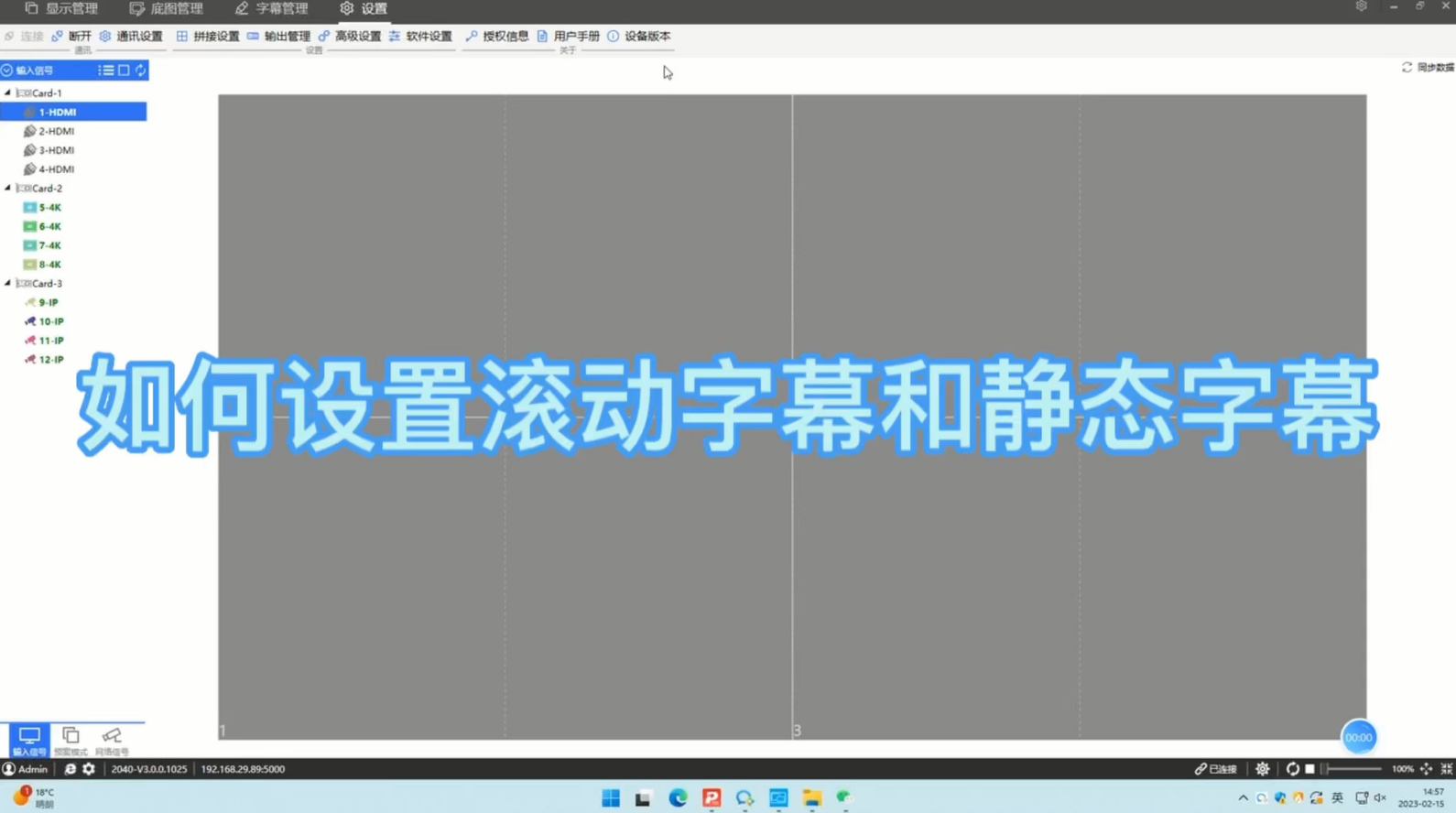Open settings gear next to Admin
The height and width of the screenshot is (813, 1456).
89,769
